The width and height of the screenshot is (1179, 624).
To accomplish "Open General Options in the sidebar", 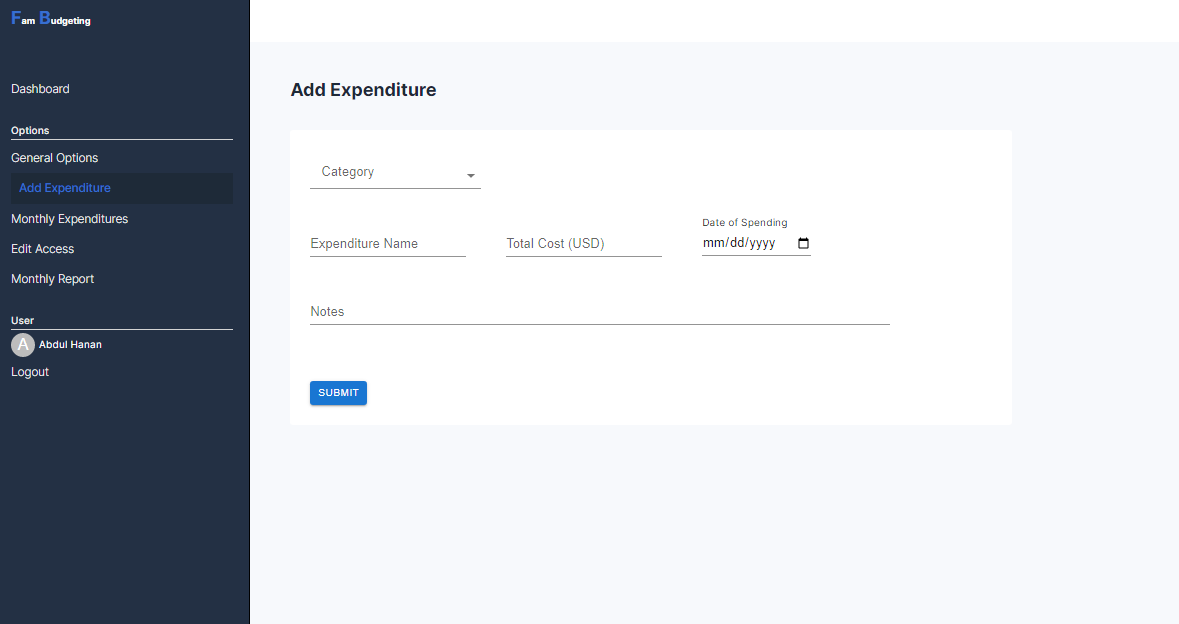I will pyautogui.click(x=55, y=158).
